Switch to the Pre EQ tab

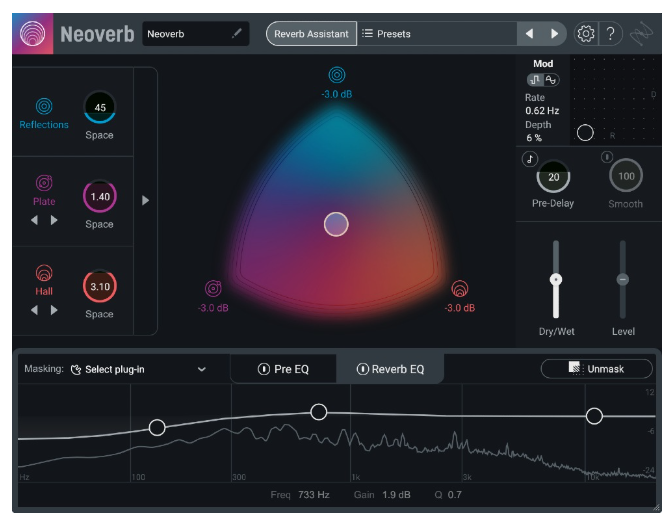point(283,369)
